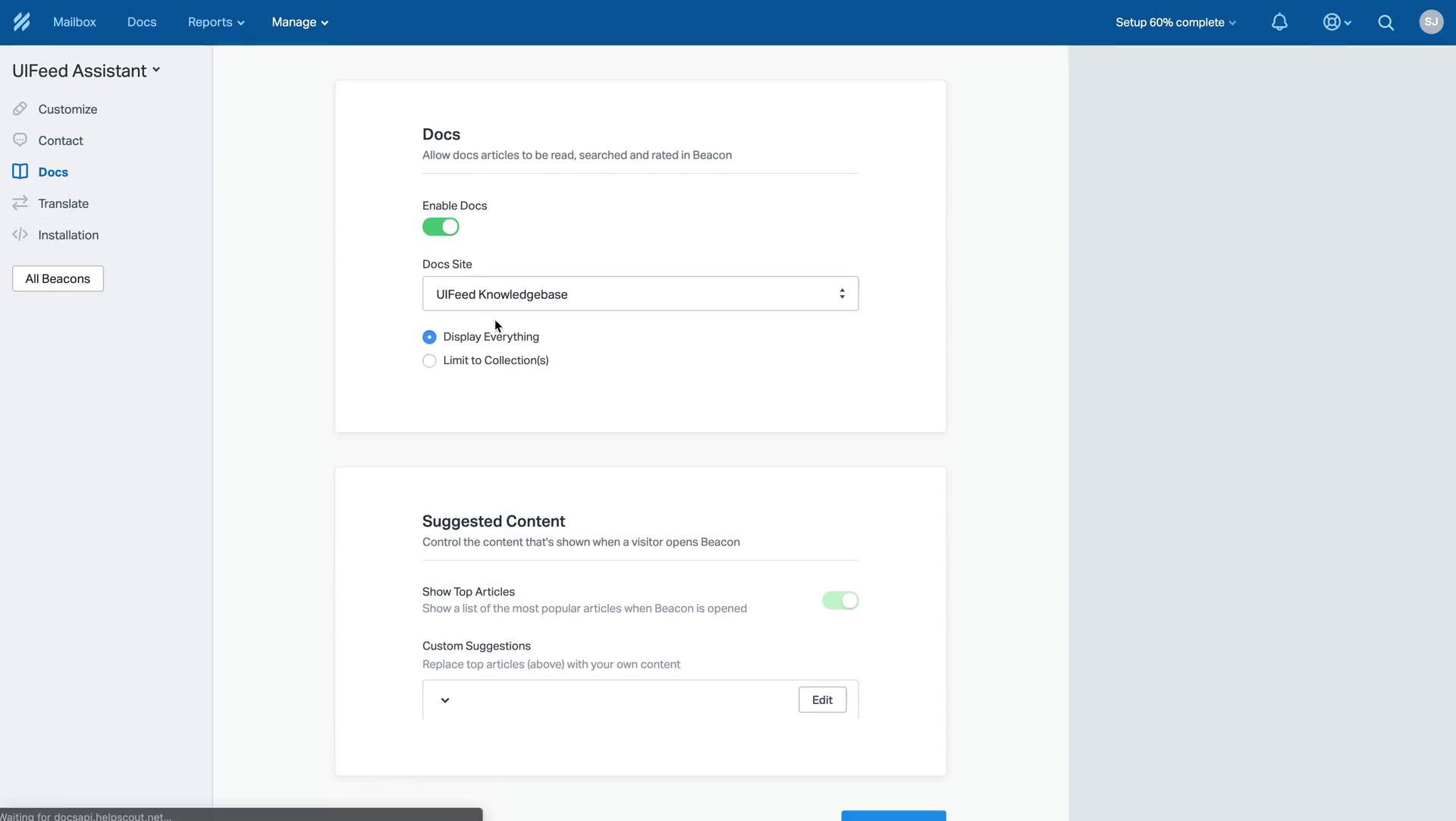Click the Translate sidebar icon
This screenshot has height=821, width=1456.
[x=20, y=205]
